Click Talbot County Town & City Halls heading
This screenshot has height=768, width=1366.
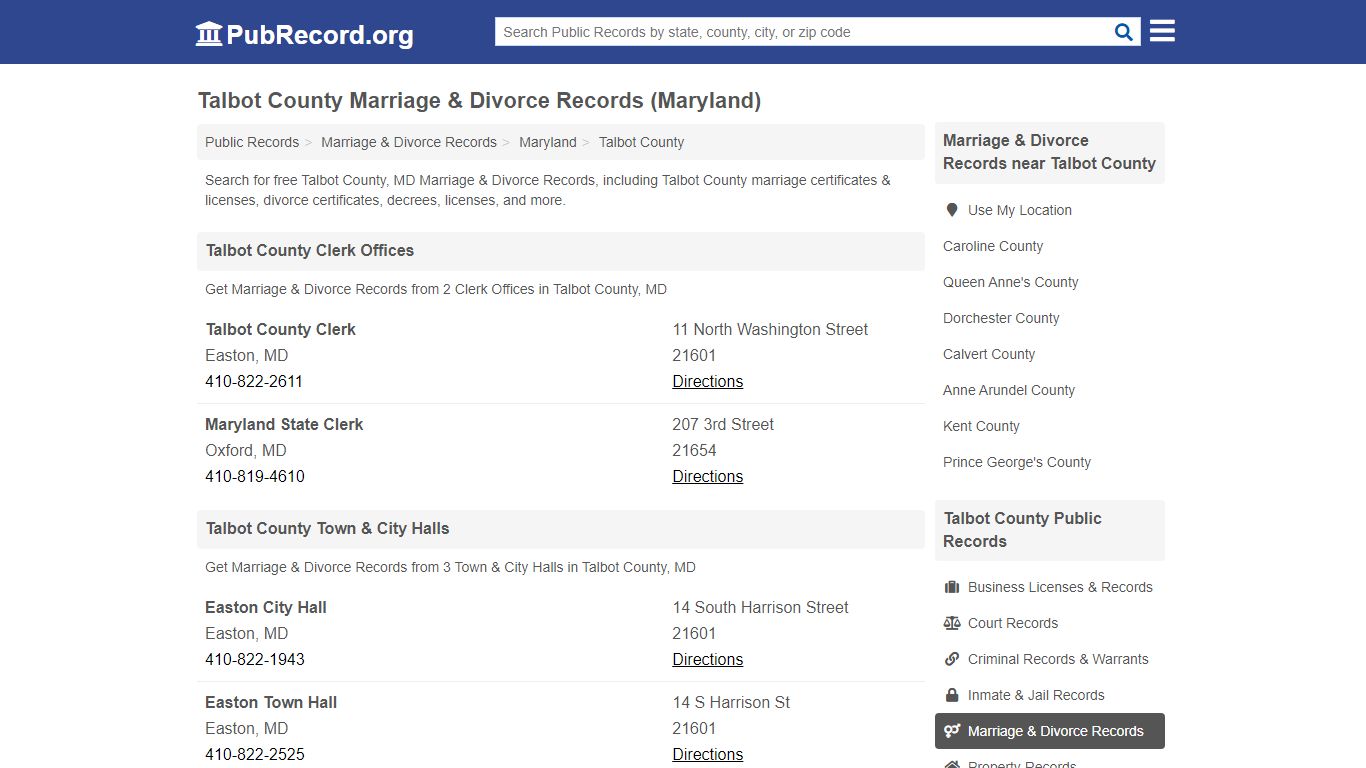(328, 529)
